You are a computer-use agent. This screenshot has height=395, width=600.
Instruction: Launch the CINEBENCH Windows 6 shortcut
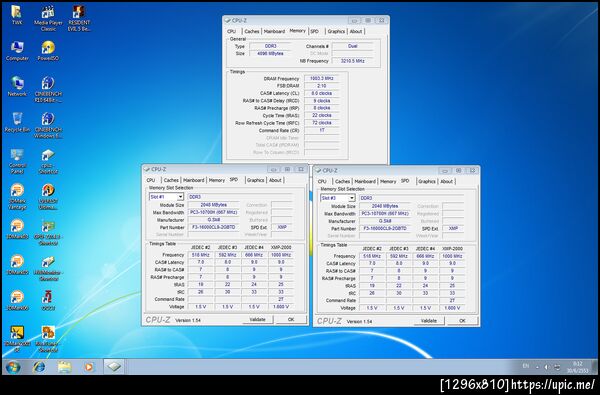pos(48,125)
